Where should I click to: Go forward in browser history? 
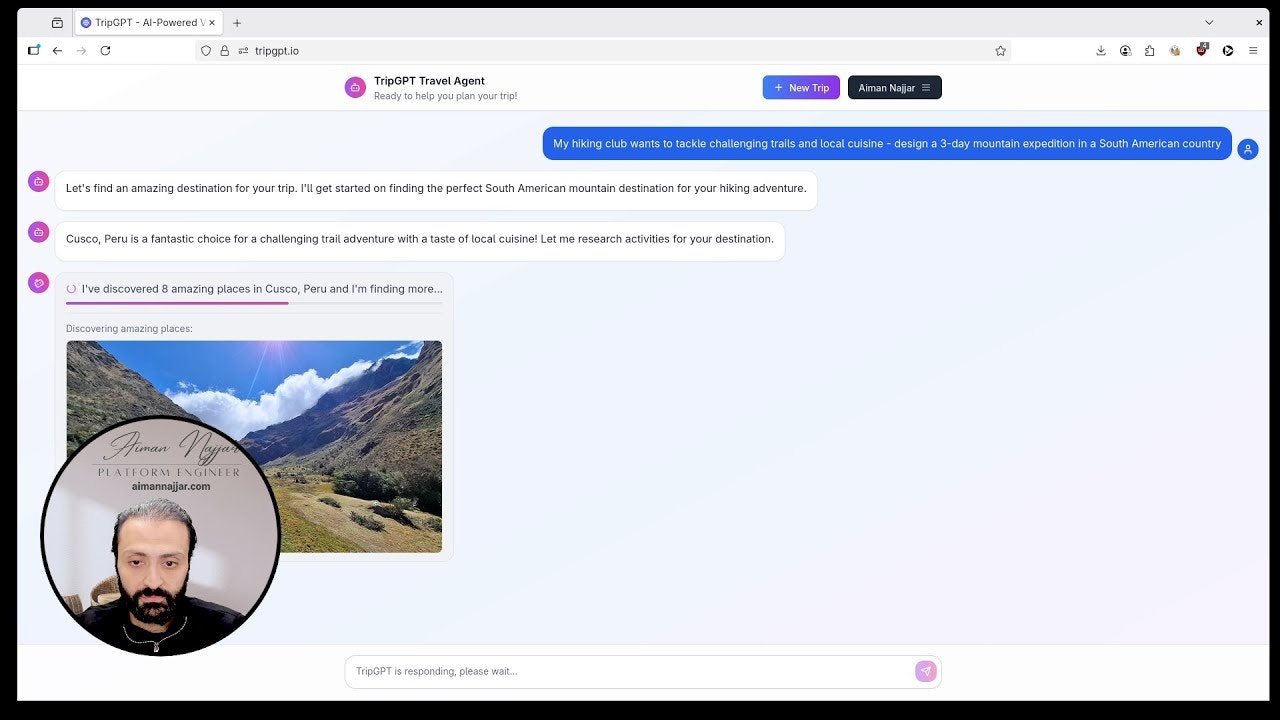[81, 50]
